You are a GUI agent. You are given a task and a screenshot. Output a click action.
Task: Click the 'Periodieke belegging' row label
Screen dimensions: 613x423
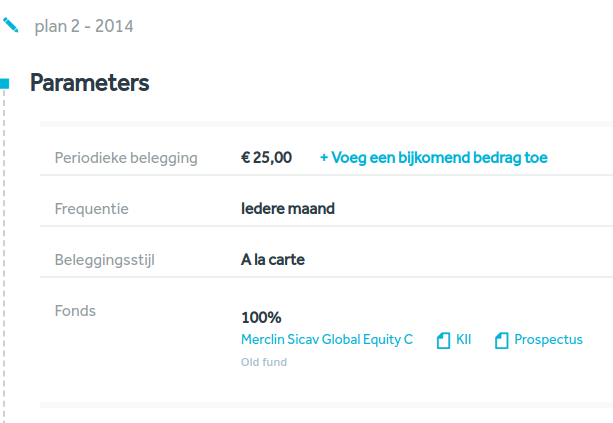[x=126, y=158]
